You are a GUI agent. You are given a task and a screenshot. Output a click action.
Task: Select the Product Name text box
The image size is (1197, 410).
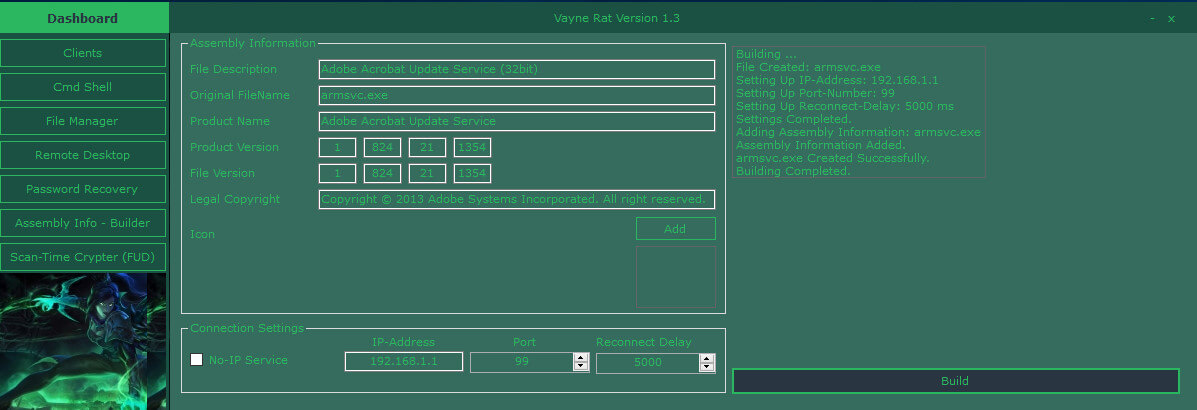point(516,121)
